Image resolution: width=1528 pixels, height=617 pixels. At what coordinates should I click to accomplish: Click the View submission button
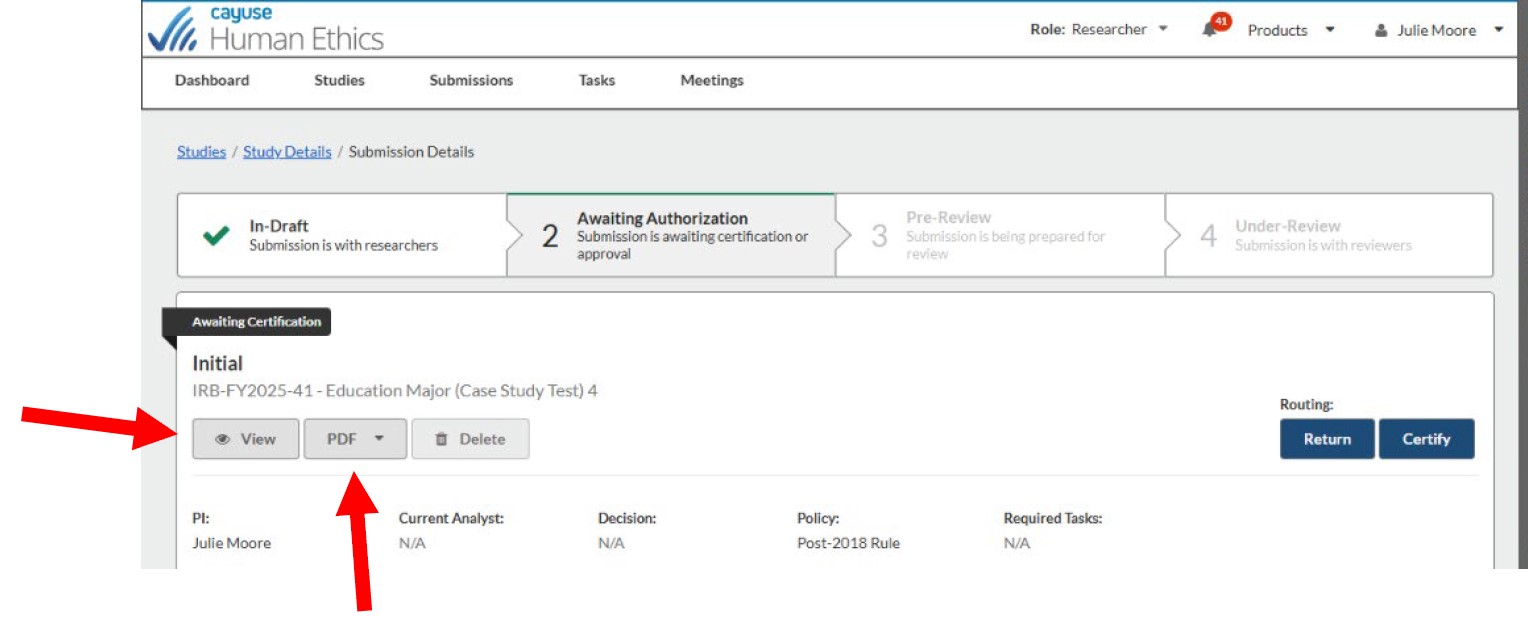point(246,439)
